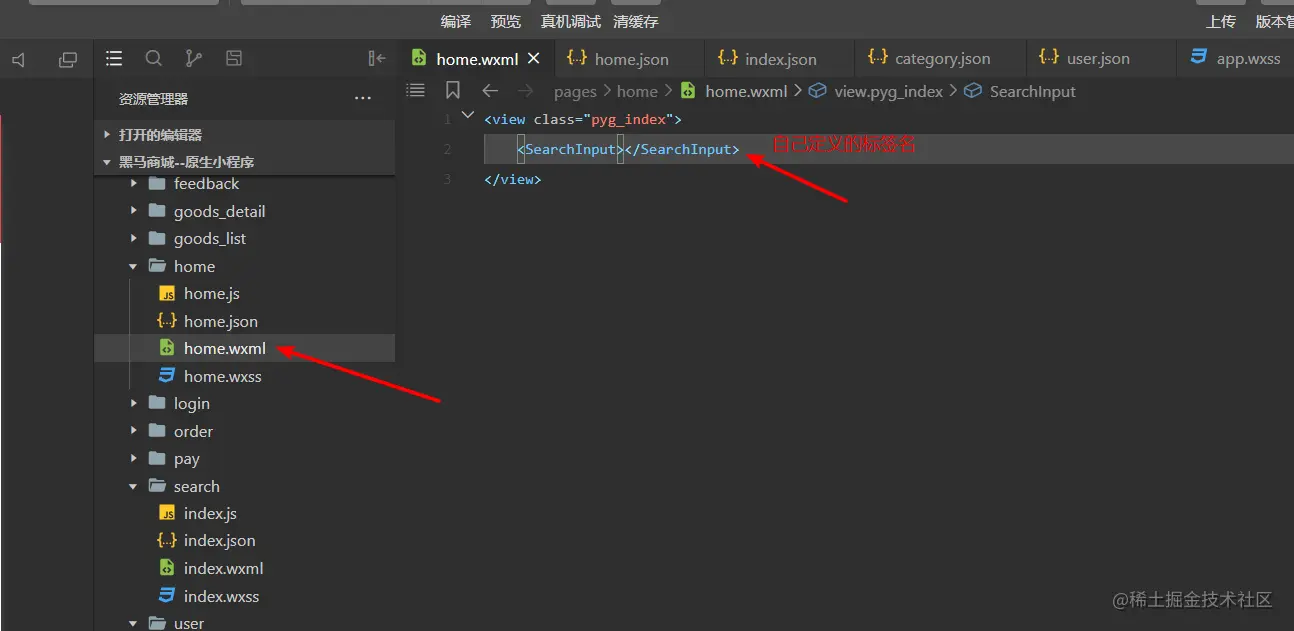The width and height of the screenshot is (1294, 631).
Task: Open the search panel icon
Action: pos(154,59)
